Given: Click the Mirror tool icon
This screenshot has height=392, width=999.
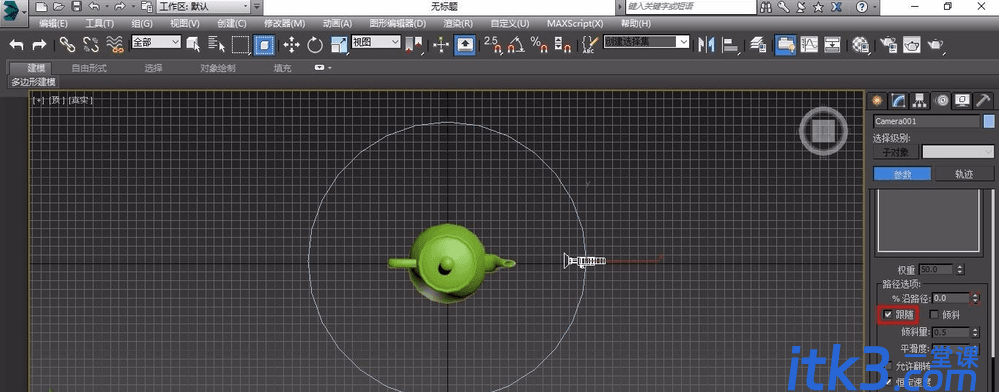Looking at the screenshot, I should [x=706, y=44].
